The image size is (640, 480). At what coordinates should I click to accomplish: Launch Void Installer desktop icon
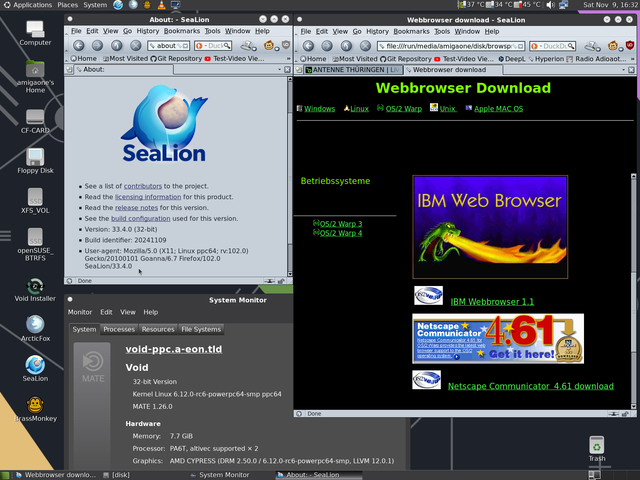point(35,290)
